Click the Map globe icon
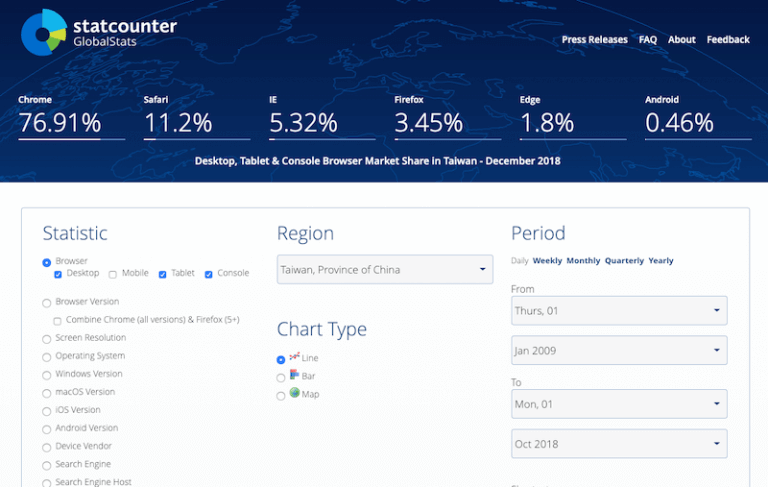The height and width of the screenshot is (487, 768). [x=294, y=392]
